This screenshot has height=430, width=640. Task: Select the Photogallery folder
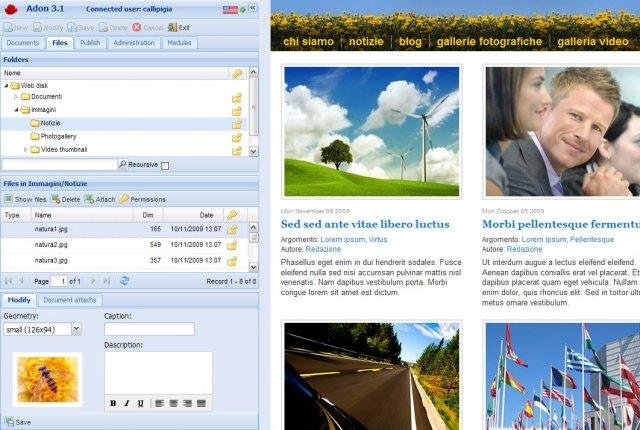pos(58,136)
